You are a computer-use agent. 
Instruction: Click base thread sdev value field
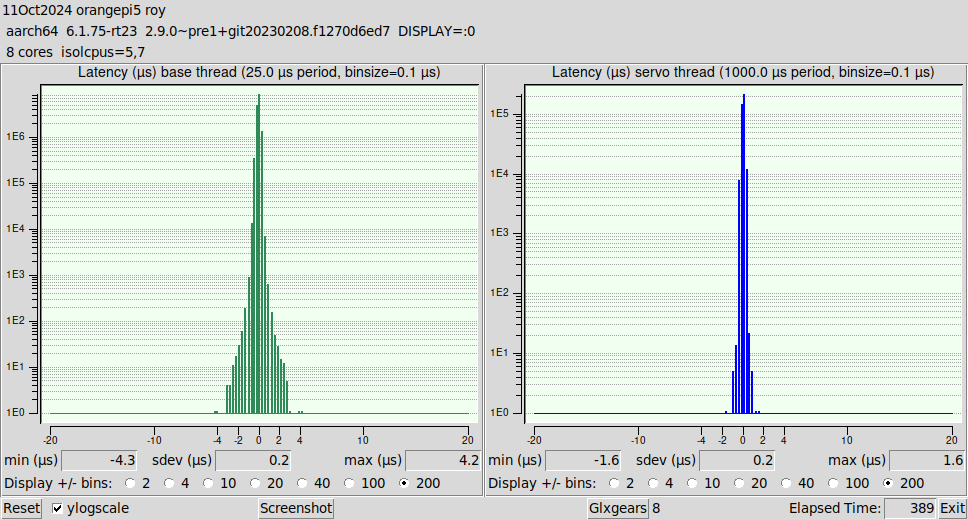[x=252, y=460]
